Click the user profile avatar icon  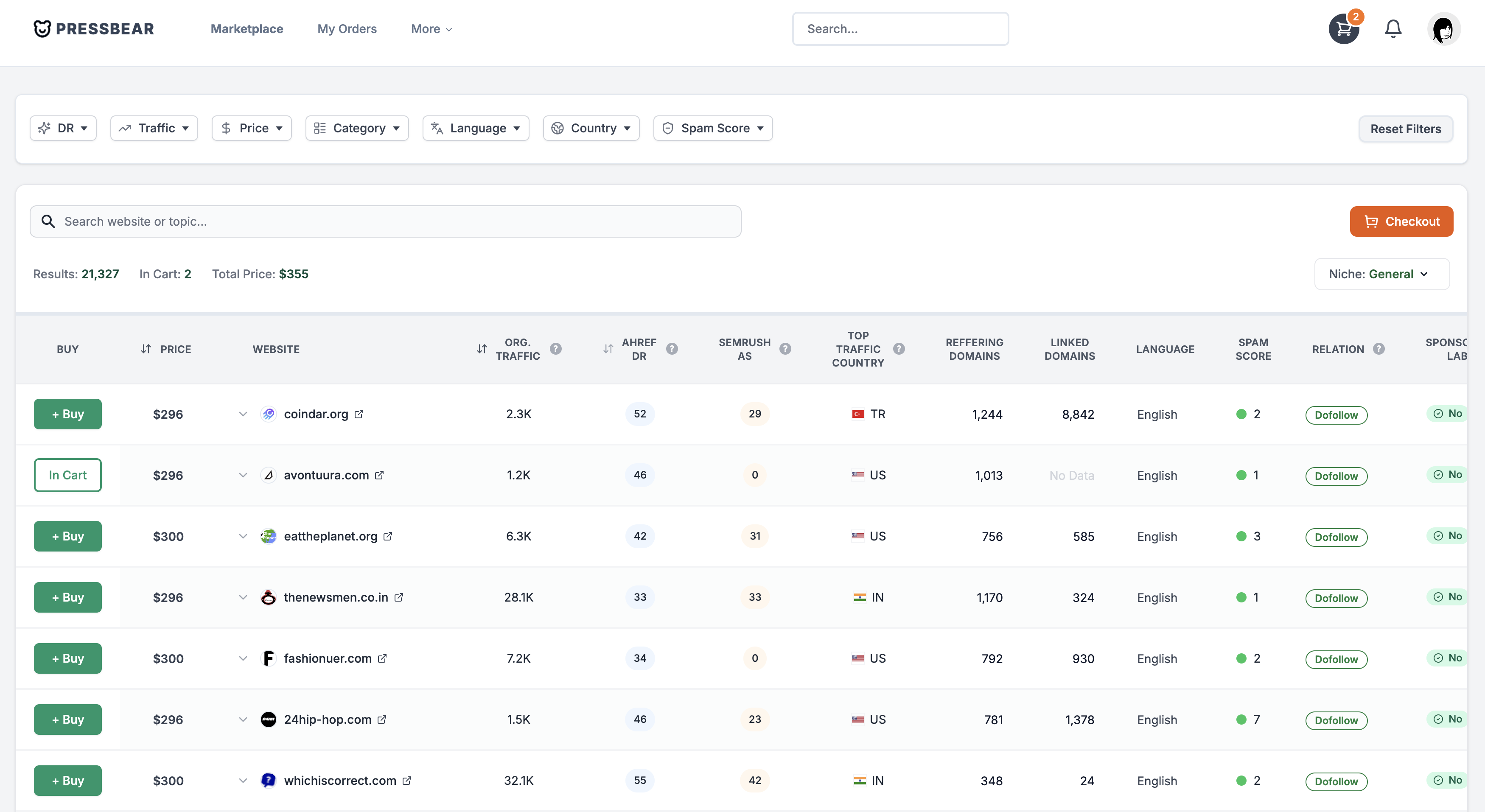click(x=1443, y=28)
